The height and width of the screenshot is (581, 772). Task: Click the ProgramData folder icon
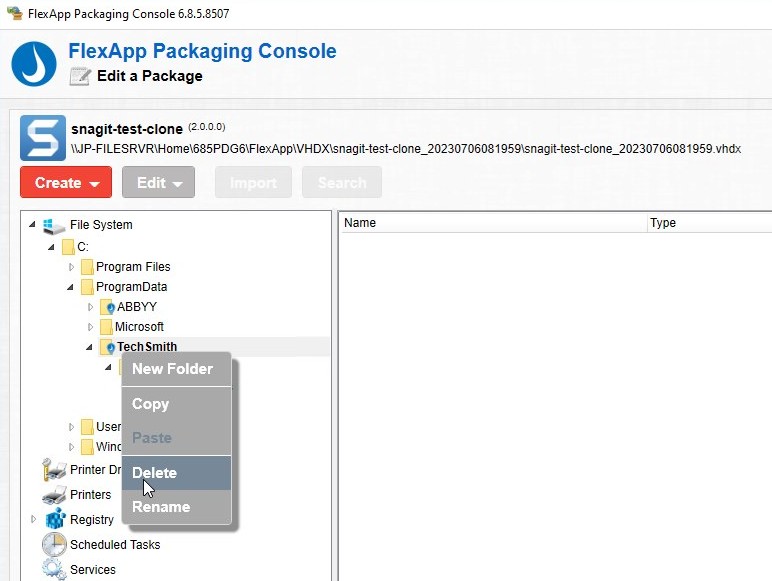tap(87, 287)
